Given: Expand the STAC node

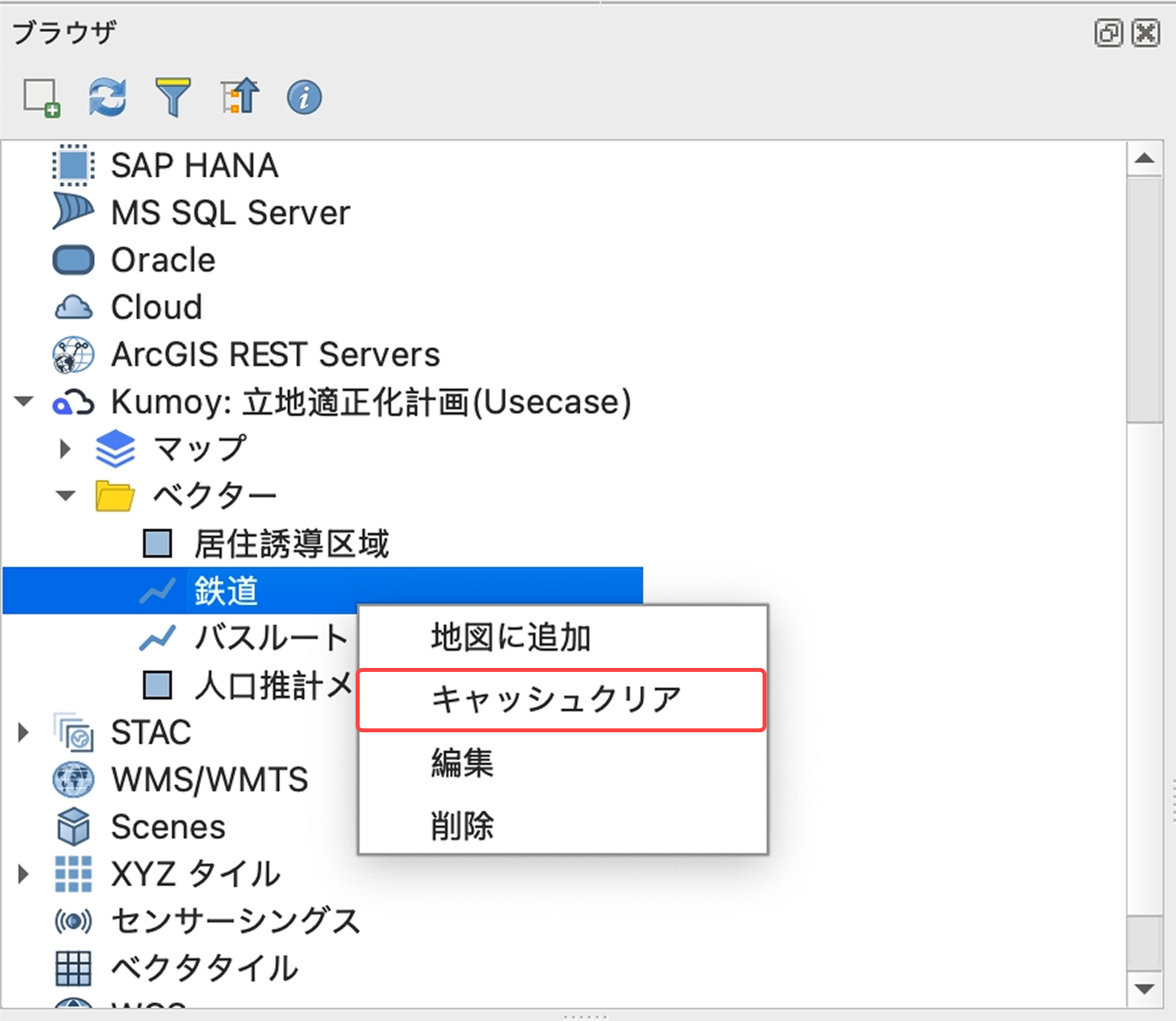Looking at the screenshot, I should point(23,732).
